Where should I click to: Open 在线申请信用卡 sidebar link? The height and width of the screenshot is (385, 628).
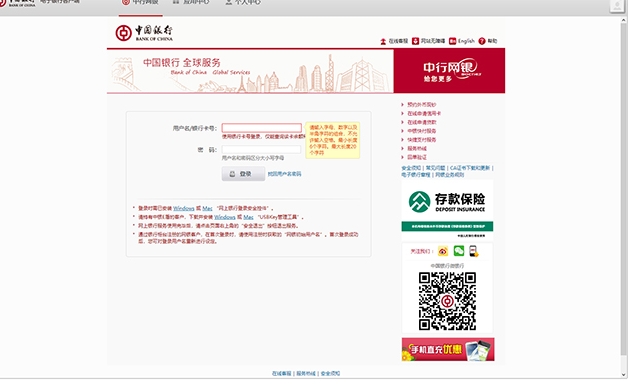(x=424, y=113)
